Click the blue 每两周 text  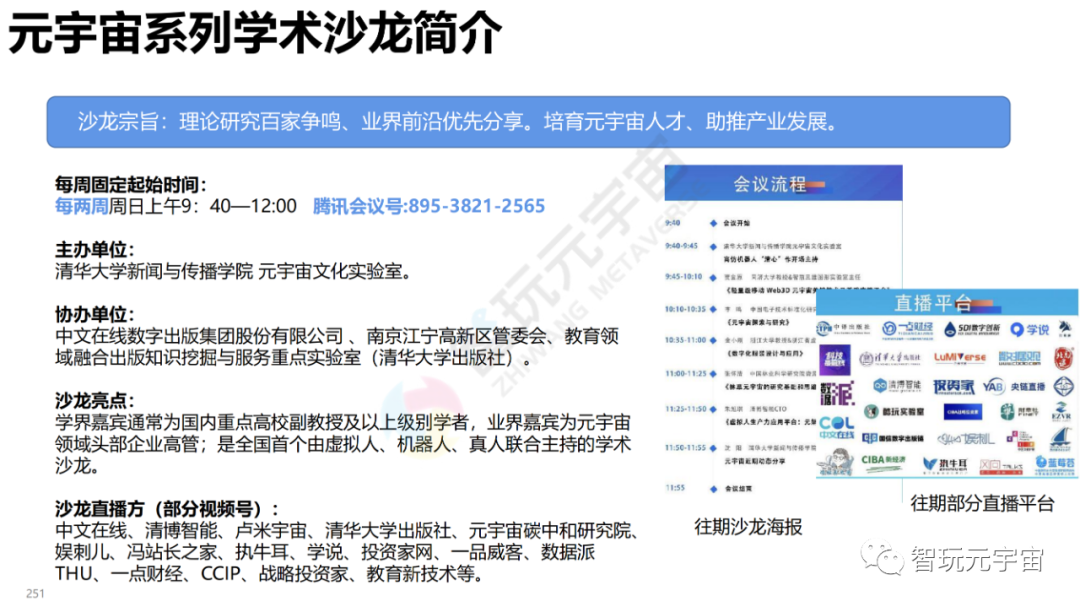coord(82,206)
